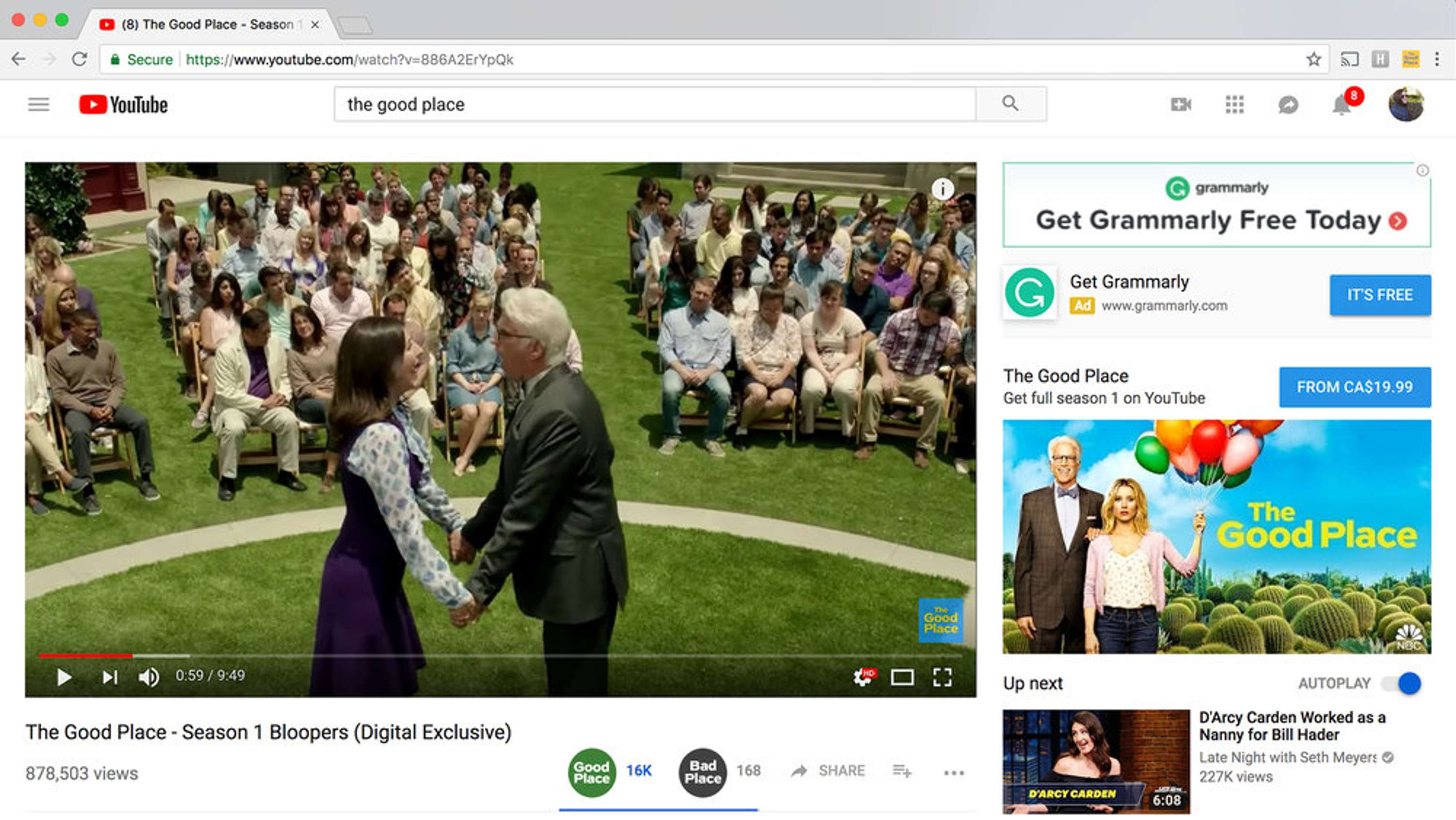Show video info card icon
This screenshot has width=1456, height=820.
click(942, 189)
